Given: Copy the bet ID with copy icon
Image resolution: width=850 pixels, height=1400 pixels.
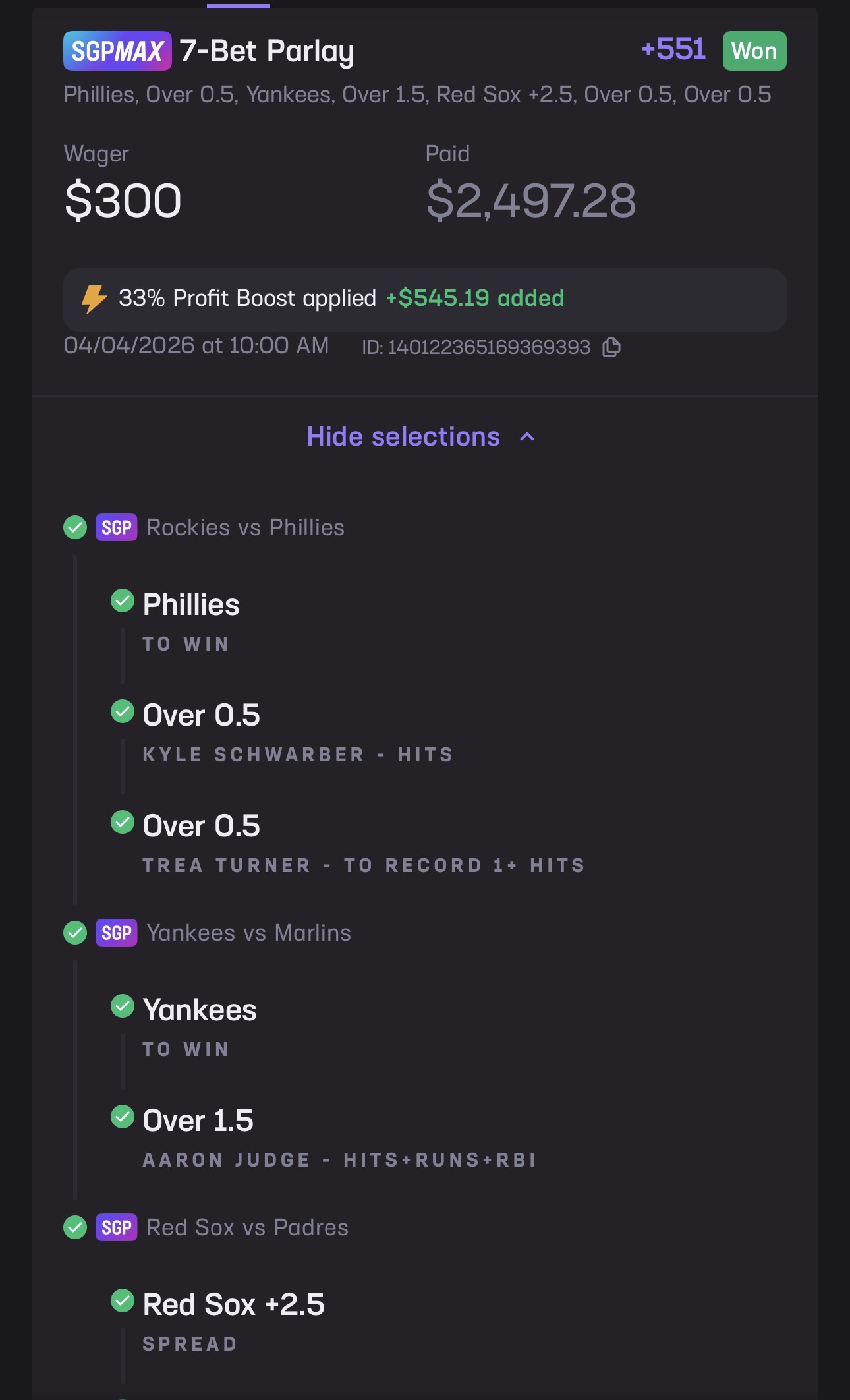Looking at the screenshot, I should point(611,347).
